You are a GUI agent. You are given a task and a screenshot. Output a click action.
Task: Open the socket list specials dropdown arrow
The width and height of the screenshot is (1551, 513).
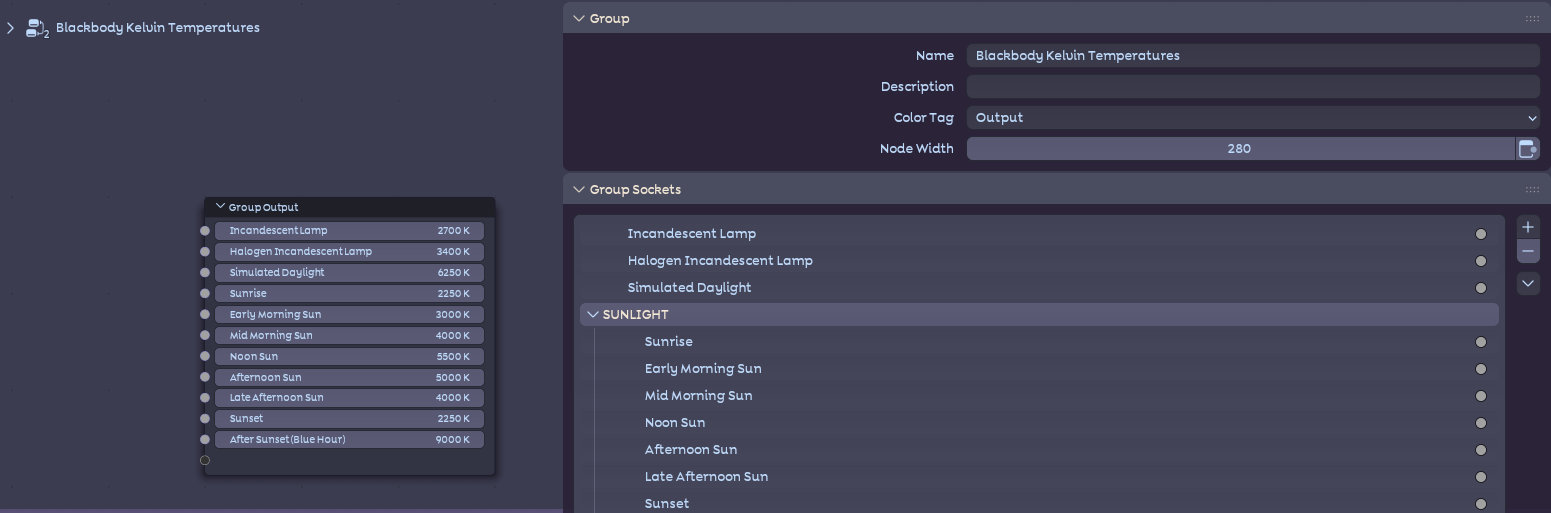tap(1528, 284)
